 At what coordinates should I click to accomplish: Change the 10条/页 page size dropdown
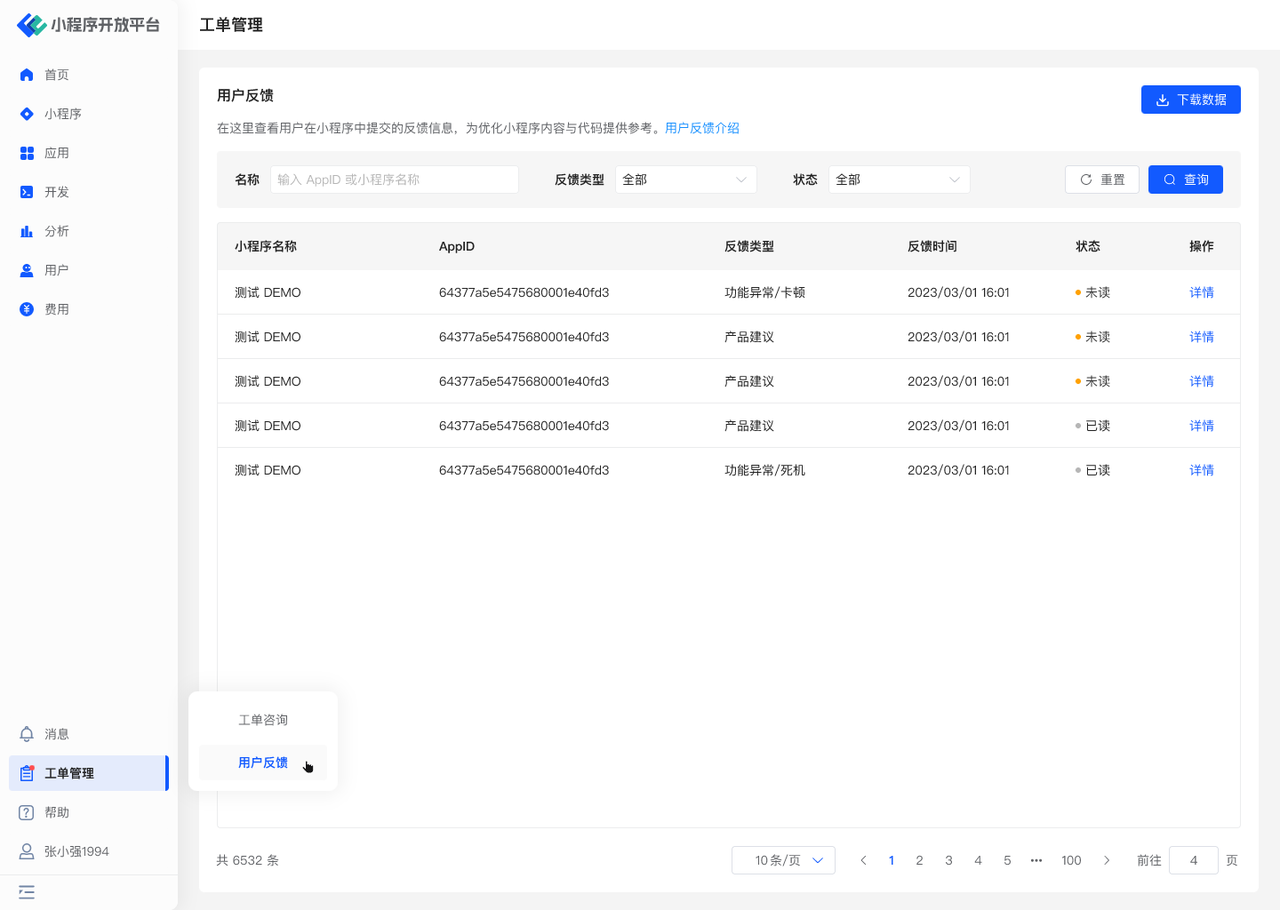(783, 860)
